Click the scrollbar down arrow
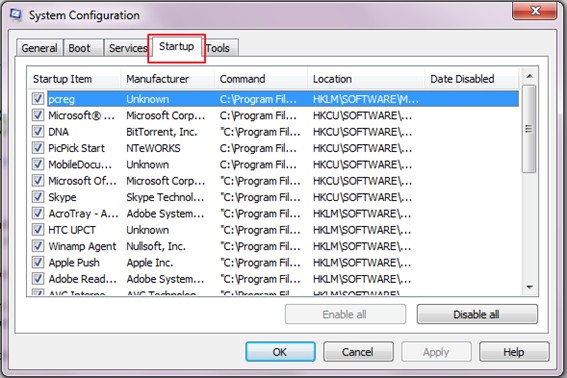 point(529,288)
